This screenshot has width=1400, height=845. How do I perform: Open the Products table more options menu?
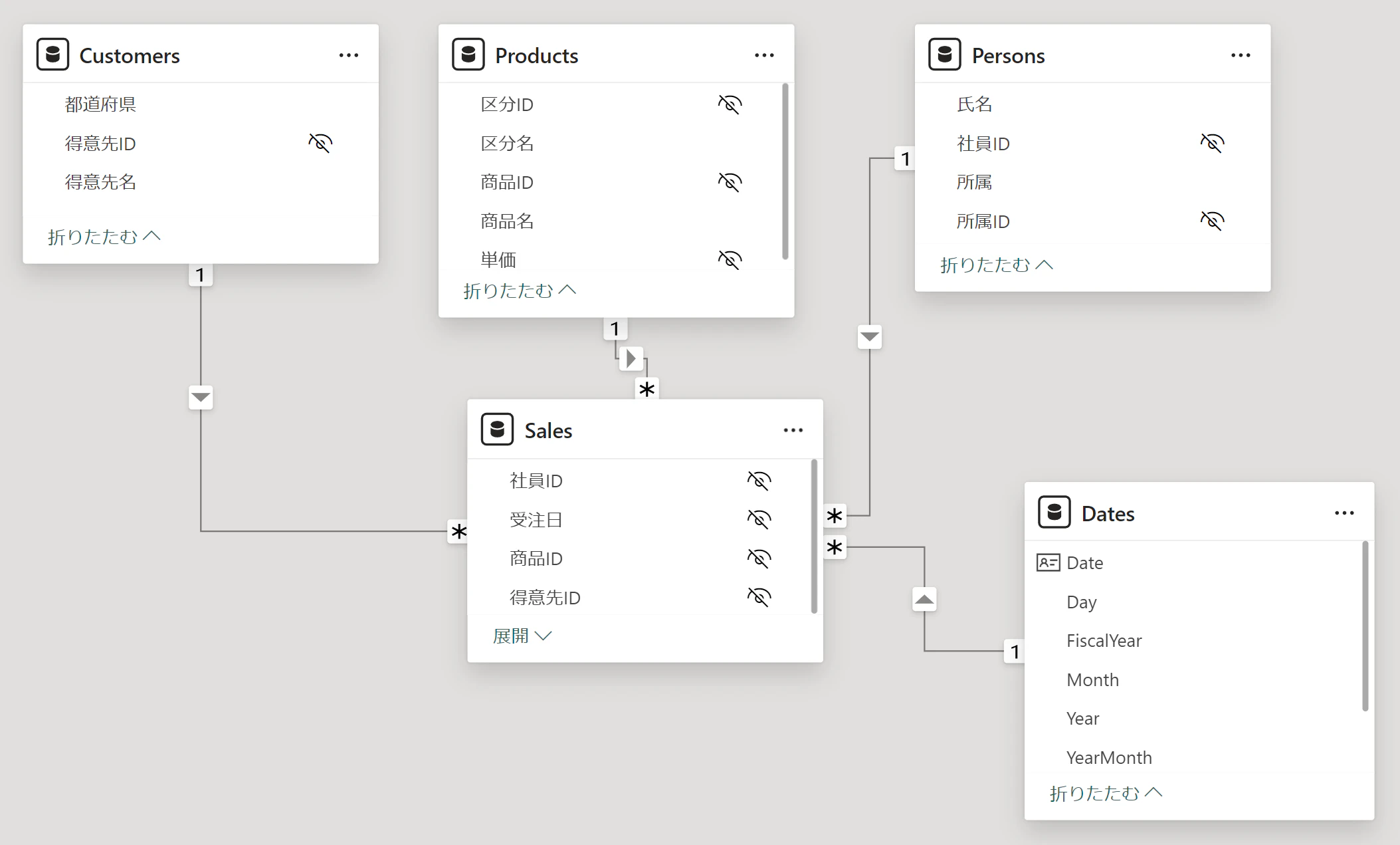(x=764, y=55)
